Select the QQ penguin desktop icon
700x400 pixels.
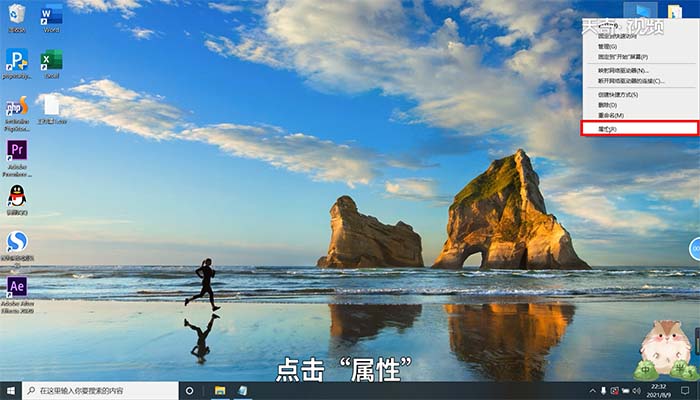[x=17, y=200]
